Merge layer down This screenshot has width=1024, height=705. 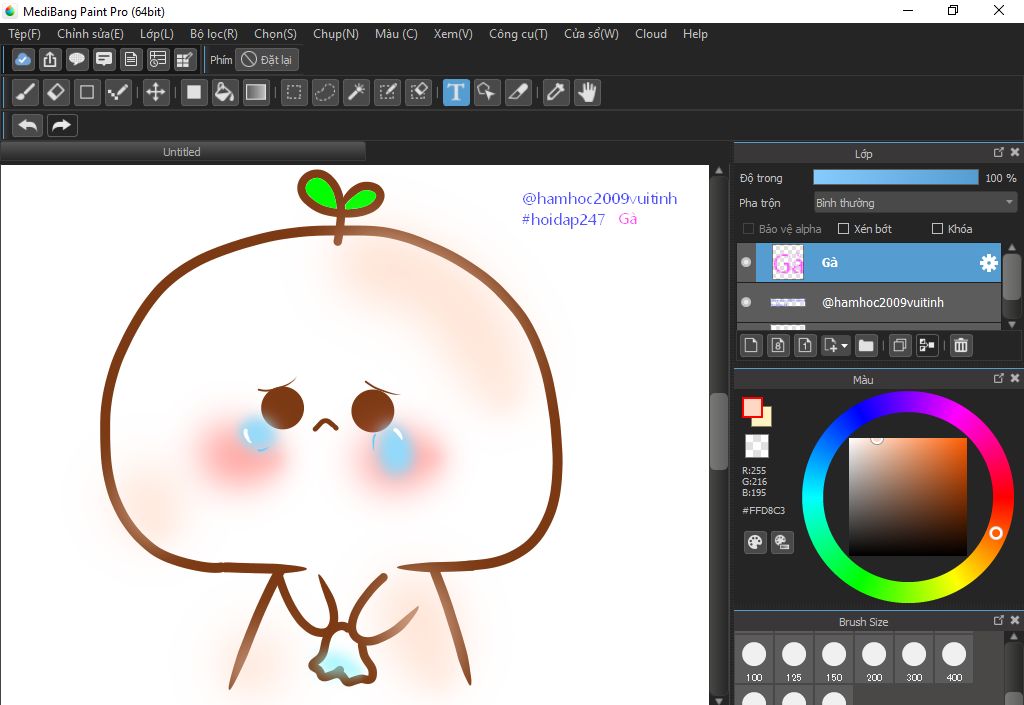coord(927,345)
